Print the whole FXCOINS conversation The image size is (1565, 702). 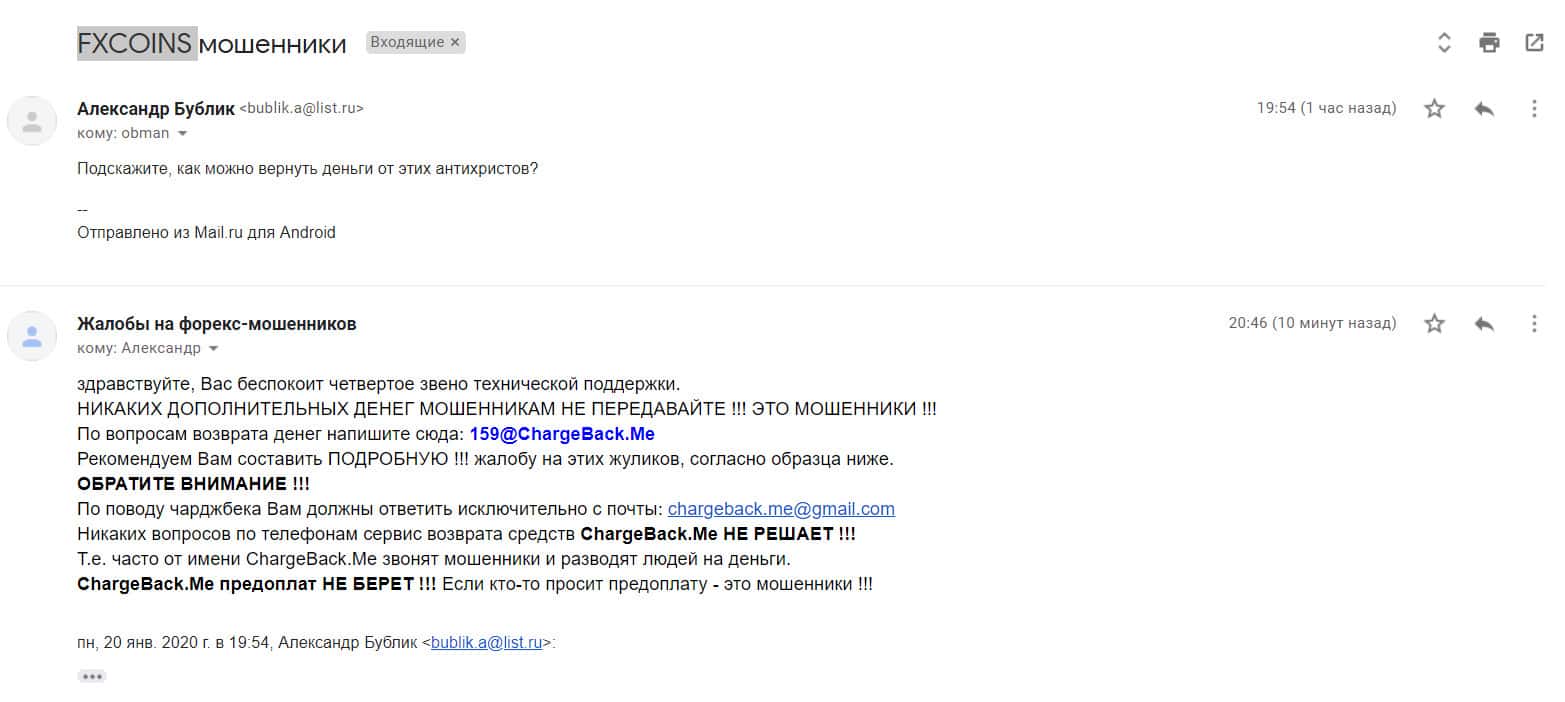(1489, 42)
